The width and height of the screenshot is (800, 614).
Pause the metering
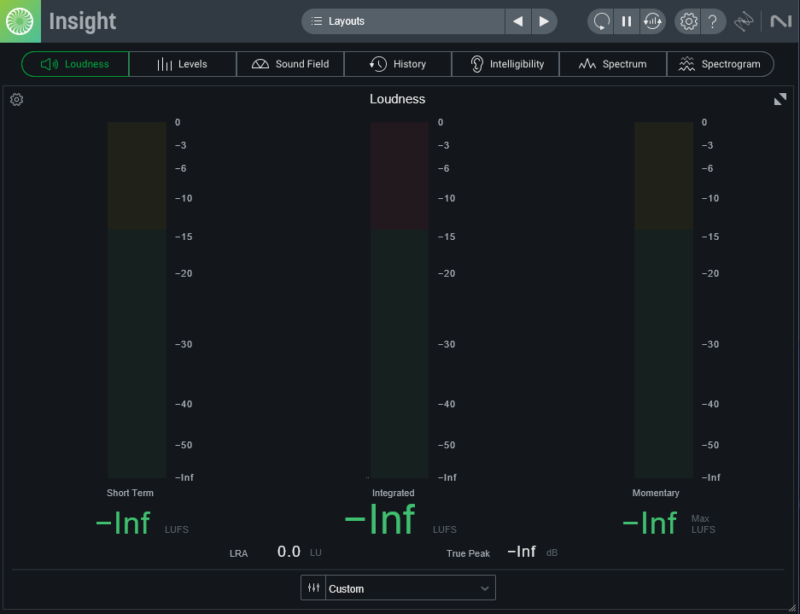tap(627, 21)
